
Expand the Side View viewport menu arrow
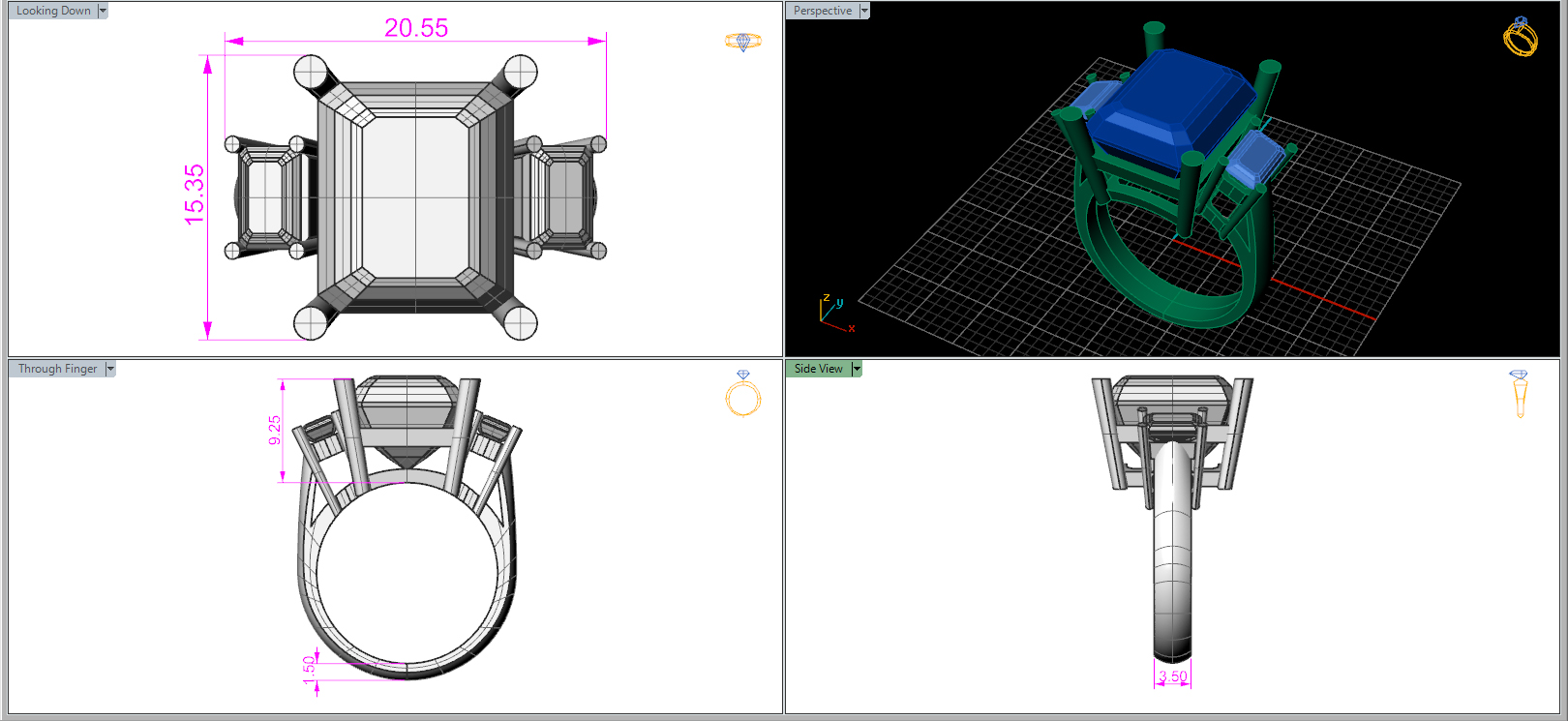point(857,369)
